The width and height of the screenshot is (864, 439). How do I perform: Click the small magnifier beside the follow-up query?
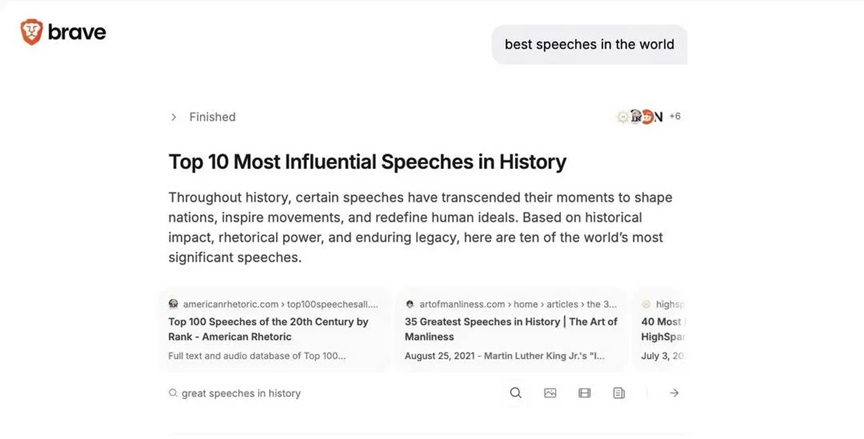click(174, 393)
